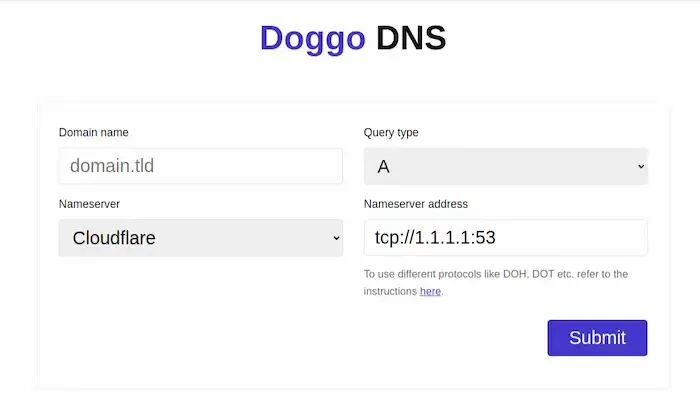Expand Query type using its chevron arrow
Viewport: 700px width, 418px height.
click(x=641, y=167)
